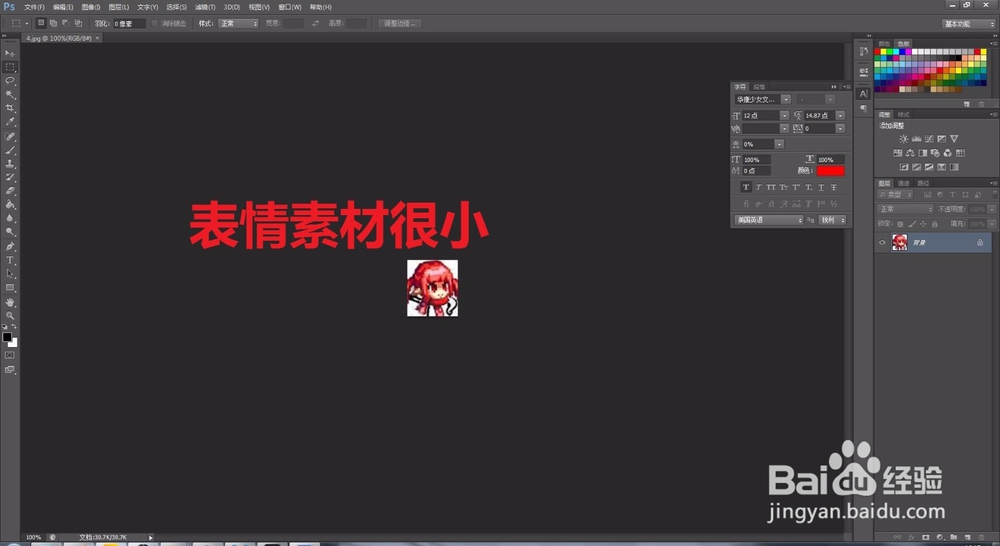The height and width of the screenshot is (546, 1000).
Task: Click the red text color swatch
Action: click(x=830, y=171)
